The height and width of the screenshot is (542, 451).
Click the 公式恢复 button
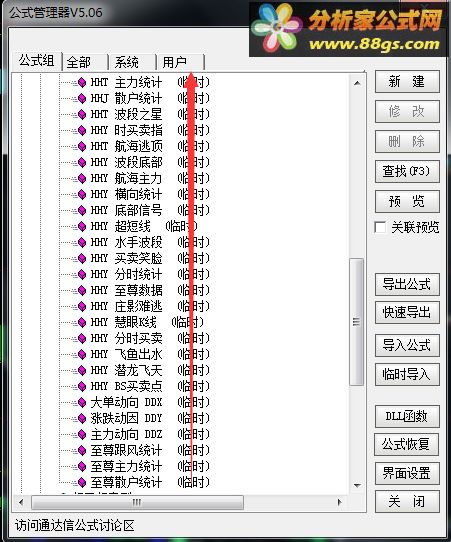pos(406,445)
